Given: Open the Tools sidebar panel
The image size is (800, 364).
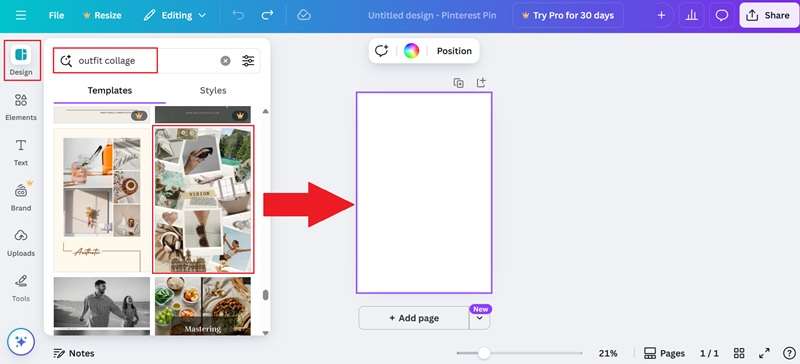Looking at the screenshot, I should click(x=21, y=287).
